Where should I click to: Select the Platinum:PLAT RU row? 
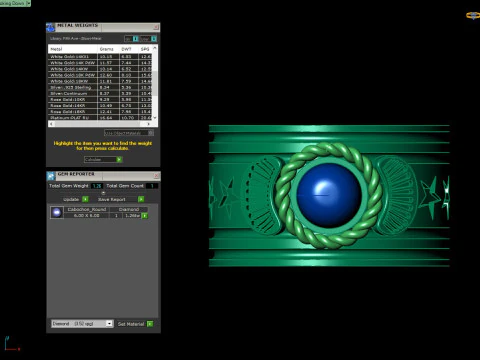point(100,118)
